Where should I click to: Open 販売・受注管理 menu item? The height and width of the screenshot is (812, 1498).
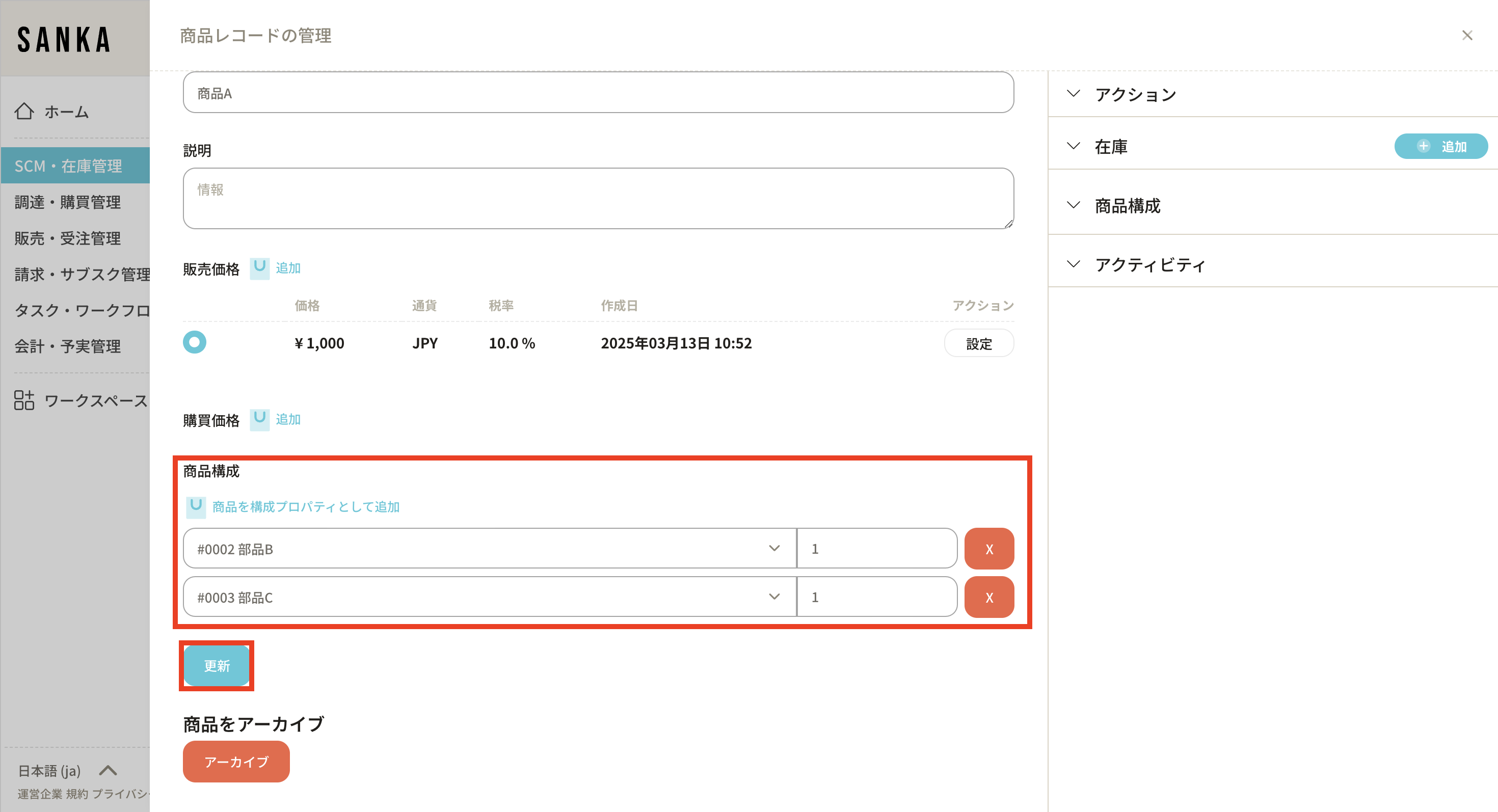pyautogui.click(x=68, y=238)
